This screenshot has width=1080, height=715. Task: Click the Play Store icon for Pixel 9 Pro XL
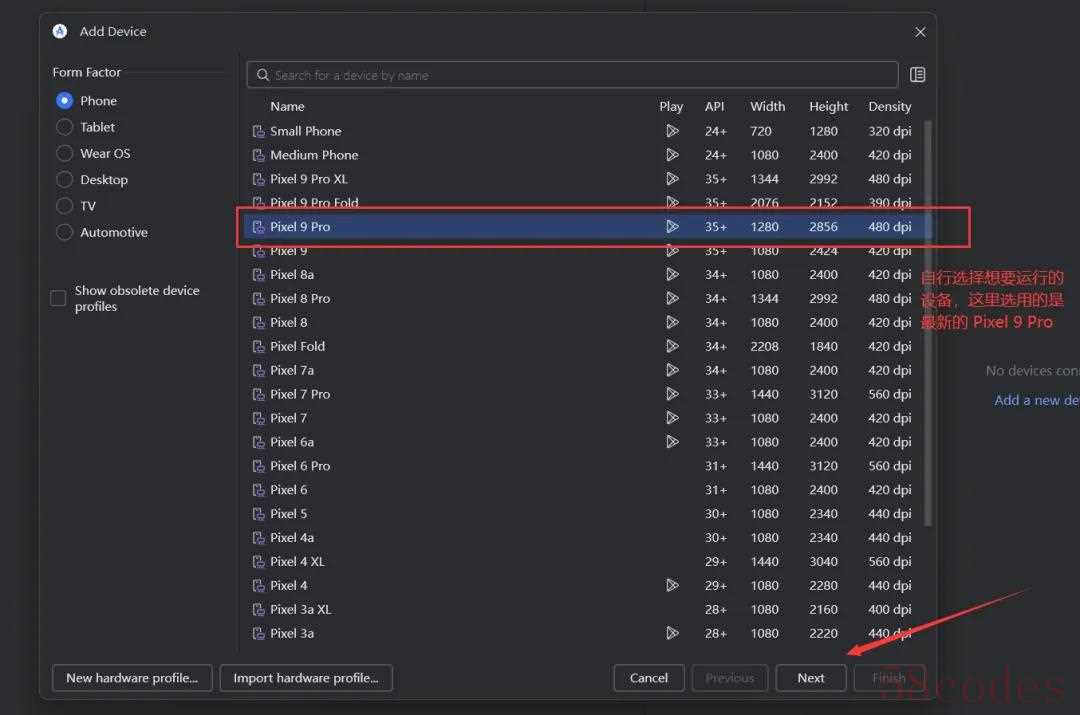click(x=672, y=179)
